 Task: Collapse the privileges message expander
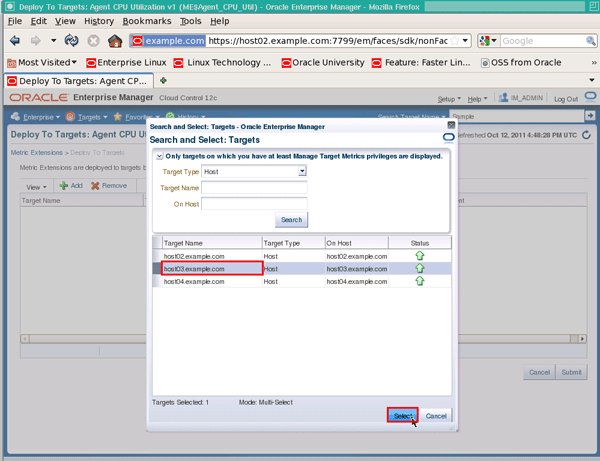click(x=159, y=156)
